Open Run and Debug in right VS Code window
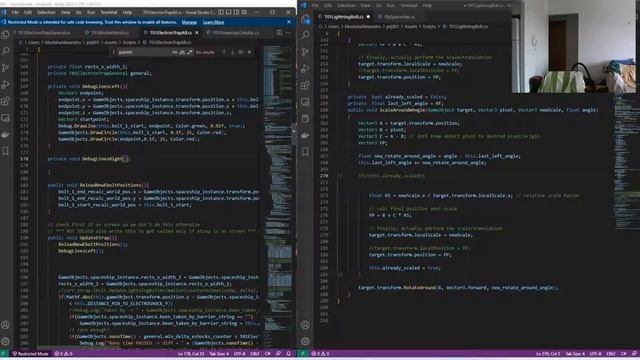 pos(305,68)
